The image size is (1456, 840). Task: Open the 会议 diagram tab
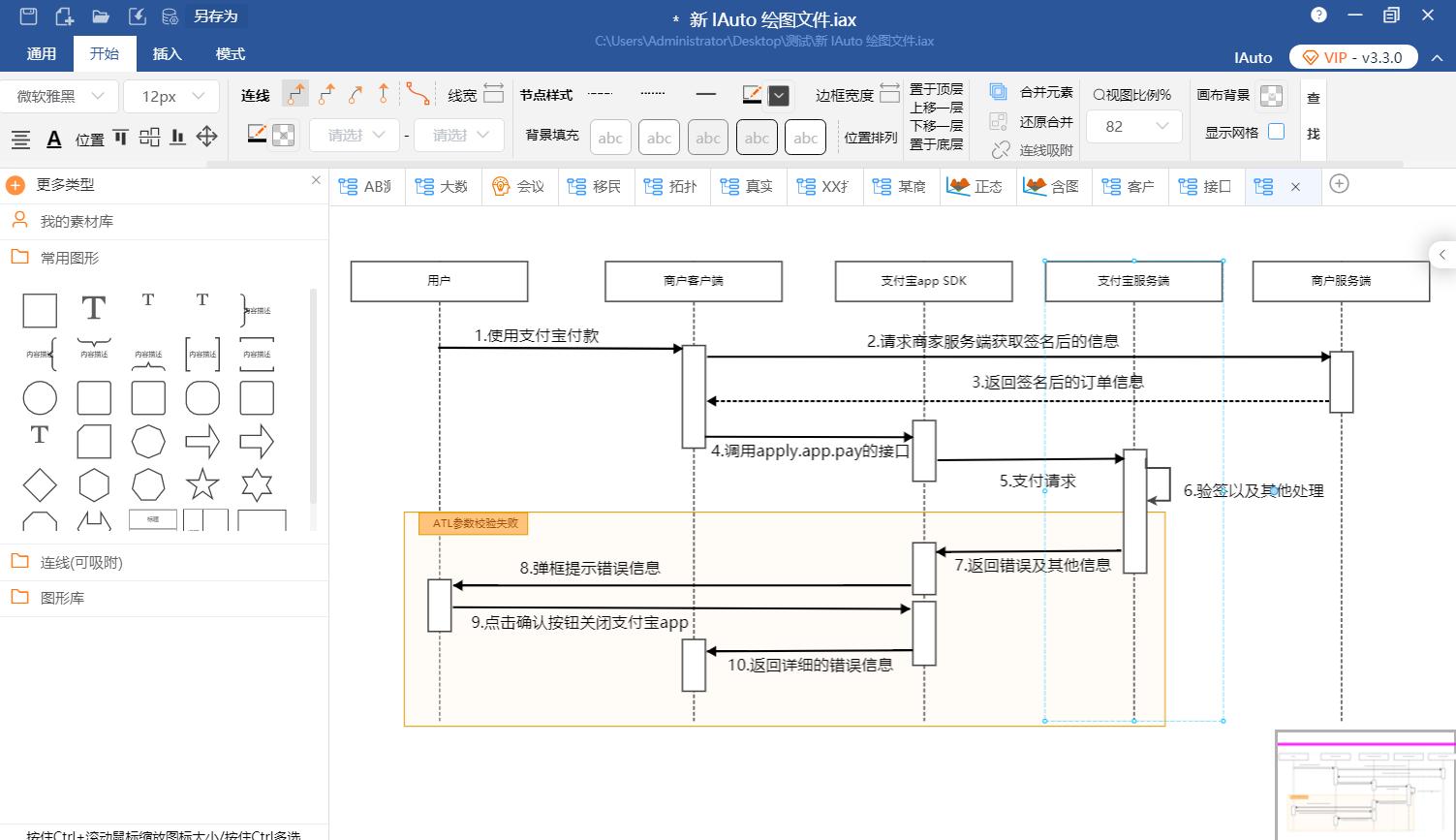coord(520,186)
